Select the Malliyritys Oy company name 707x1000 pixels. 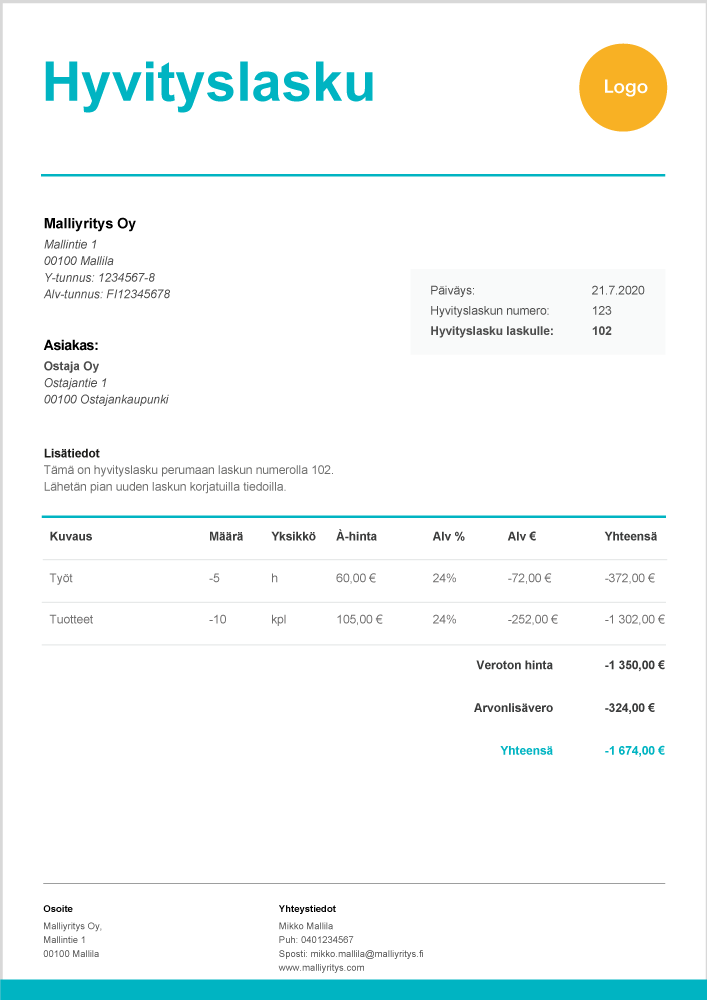[90, 224]
